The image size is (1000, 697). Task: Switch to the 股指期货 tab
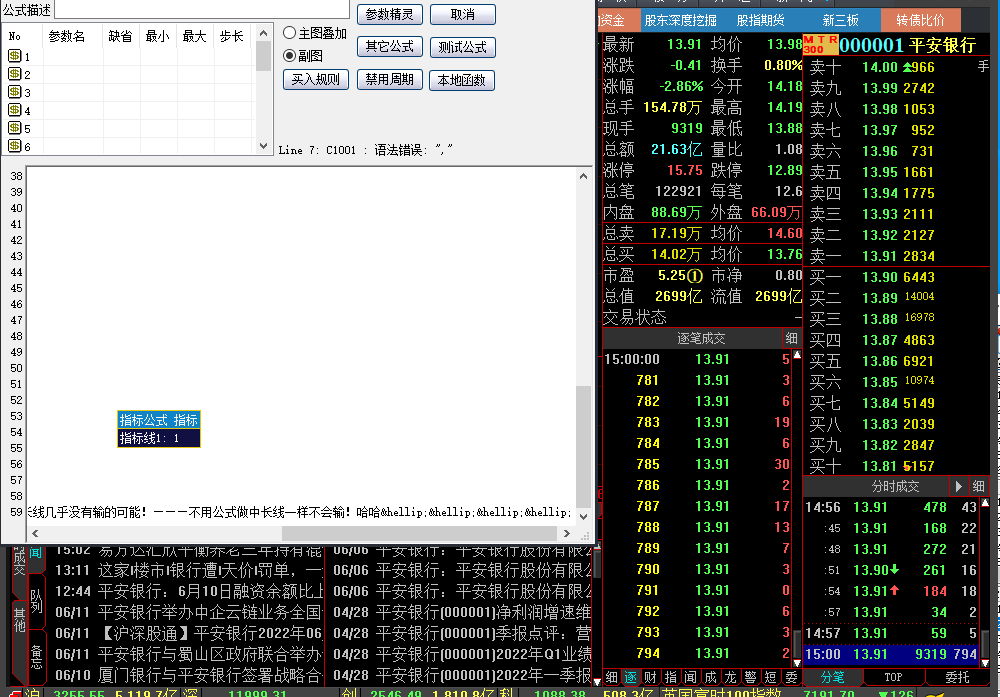(760, 20)
